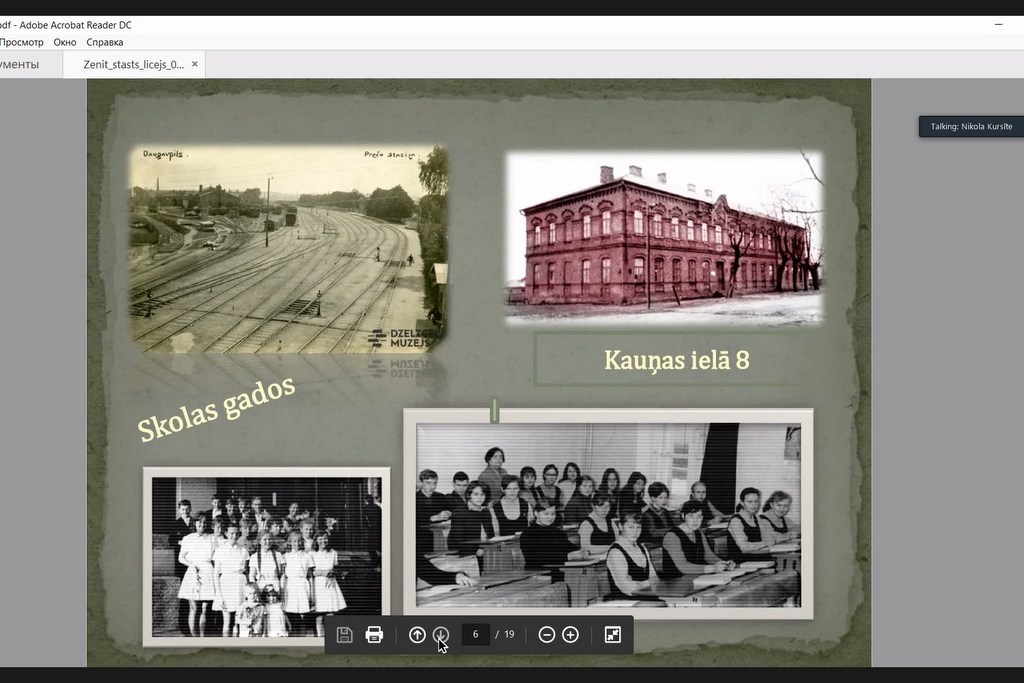Click the red brick school building photo
This screenshot has width=1024, height=683.
pos(663,238)
